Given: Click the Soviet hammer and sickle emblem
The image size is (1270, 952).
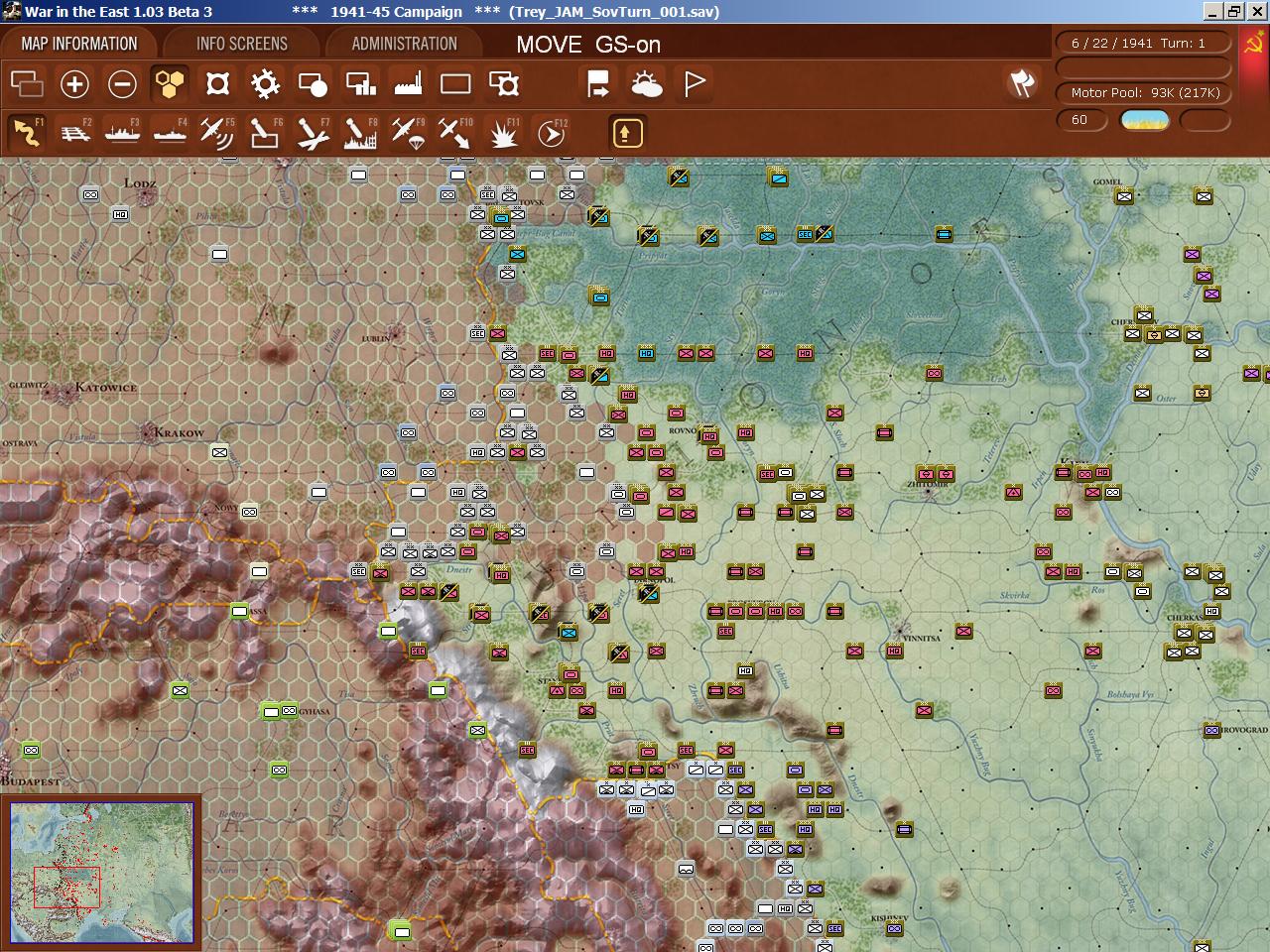Looking at the screenshot, I should (1255, 44).
